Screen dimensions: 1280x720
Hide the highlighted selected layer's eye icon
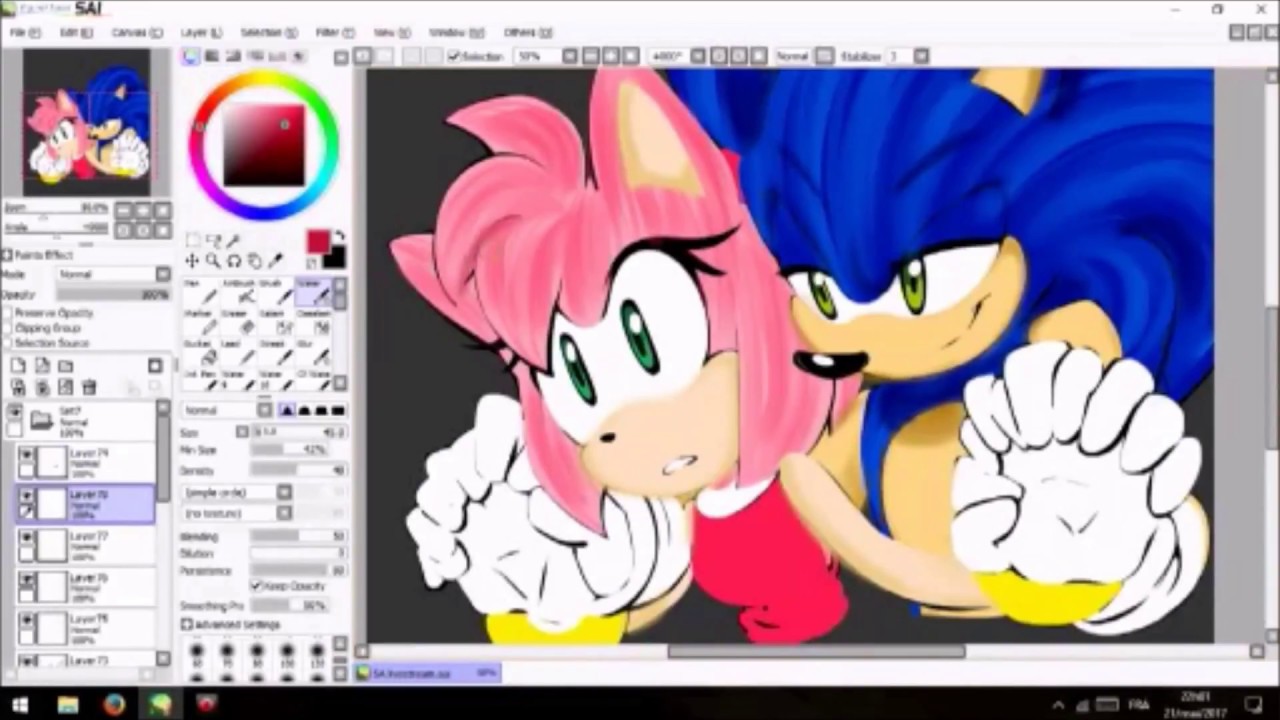coord(27,497)
